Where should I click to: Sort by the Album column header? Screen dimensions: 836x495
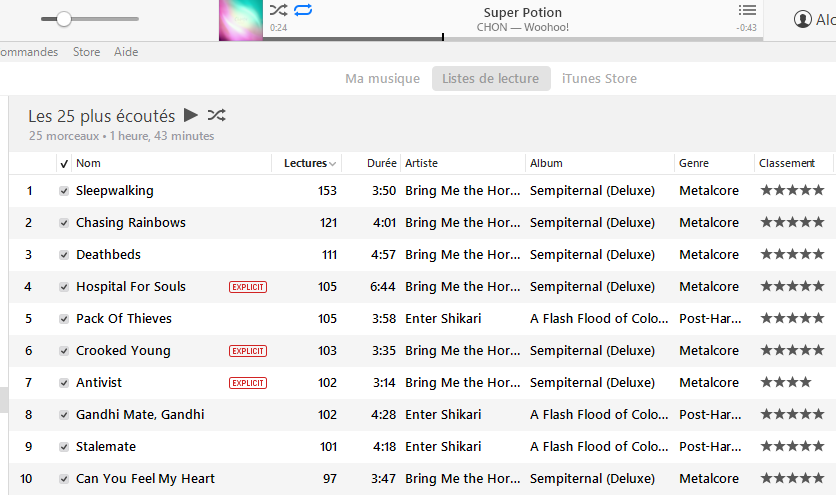[546, 163]
